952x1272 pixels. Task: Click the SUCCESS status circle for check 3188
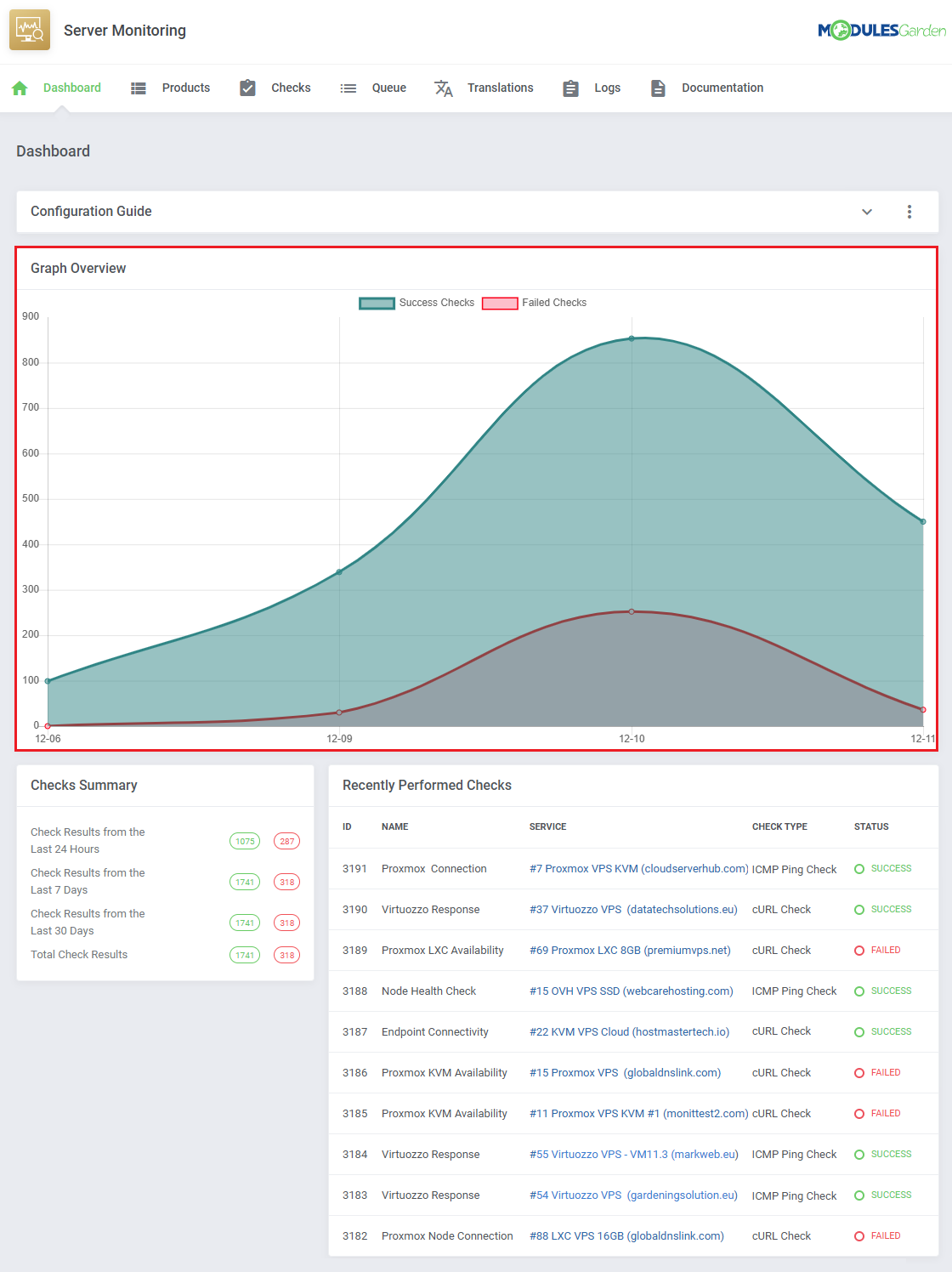(859, 991)
